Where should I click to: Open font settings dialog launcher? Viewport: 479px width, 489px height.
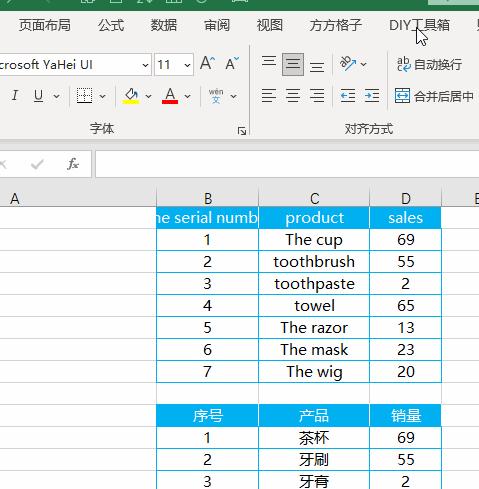tap(242, 131)
